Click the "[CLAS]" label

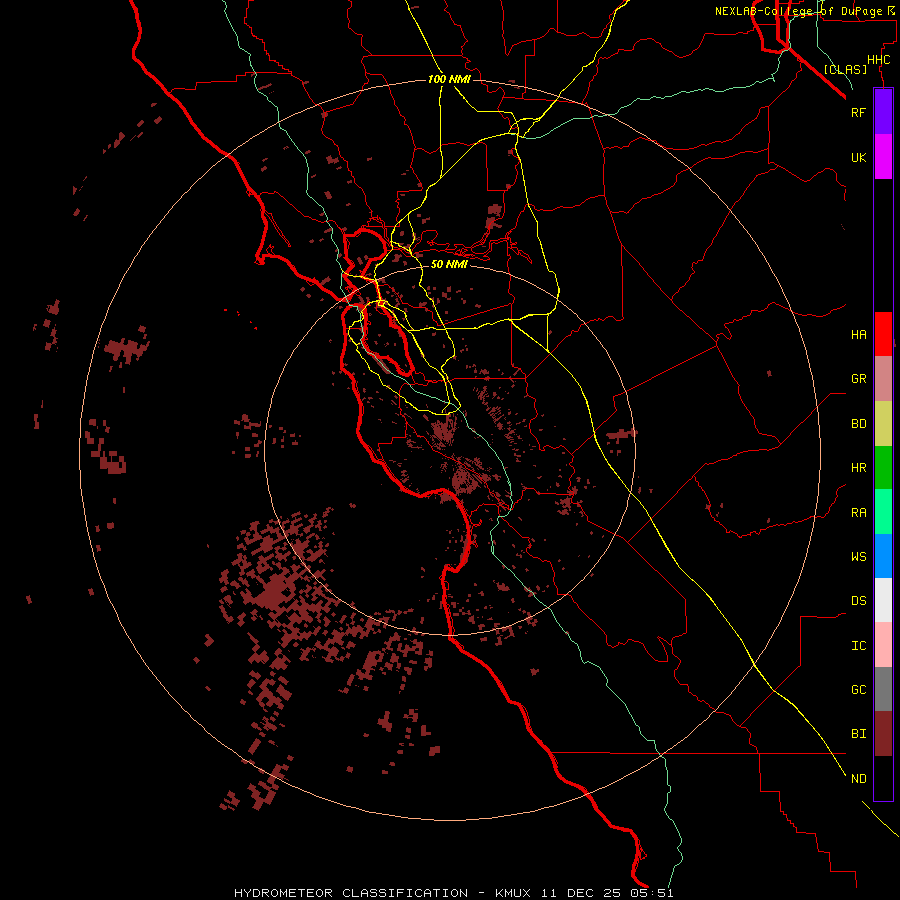click(845, 69)
